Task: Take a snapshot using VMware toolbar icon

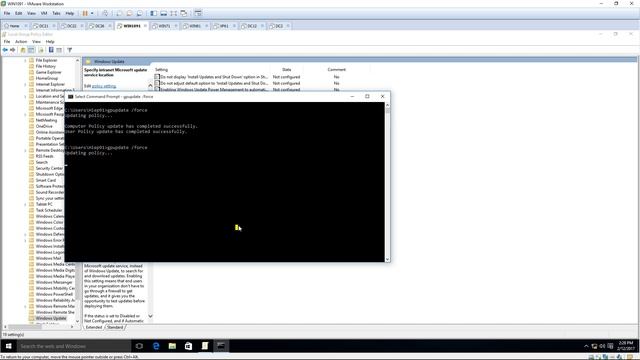Action: (119, 13)
